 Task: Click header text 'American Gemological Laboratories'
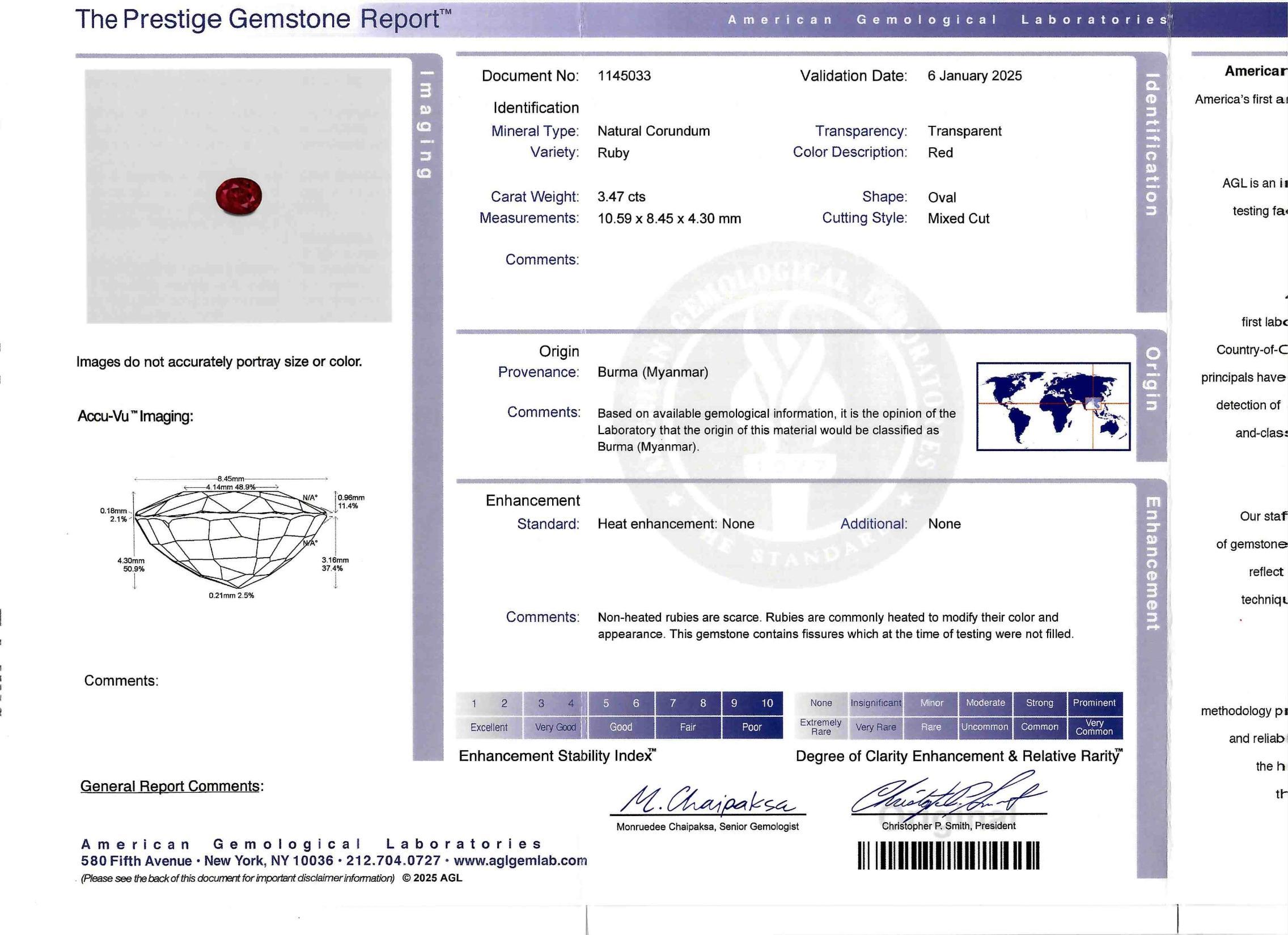(x=948, y=20)
